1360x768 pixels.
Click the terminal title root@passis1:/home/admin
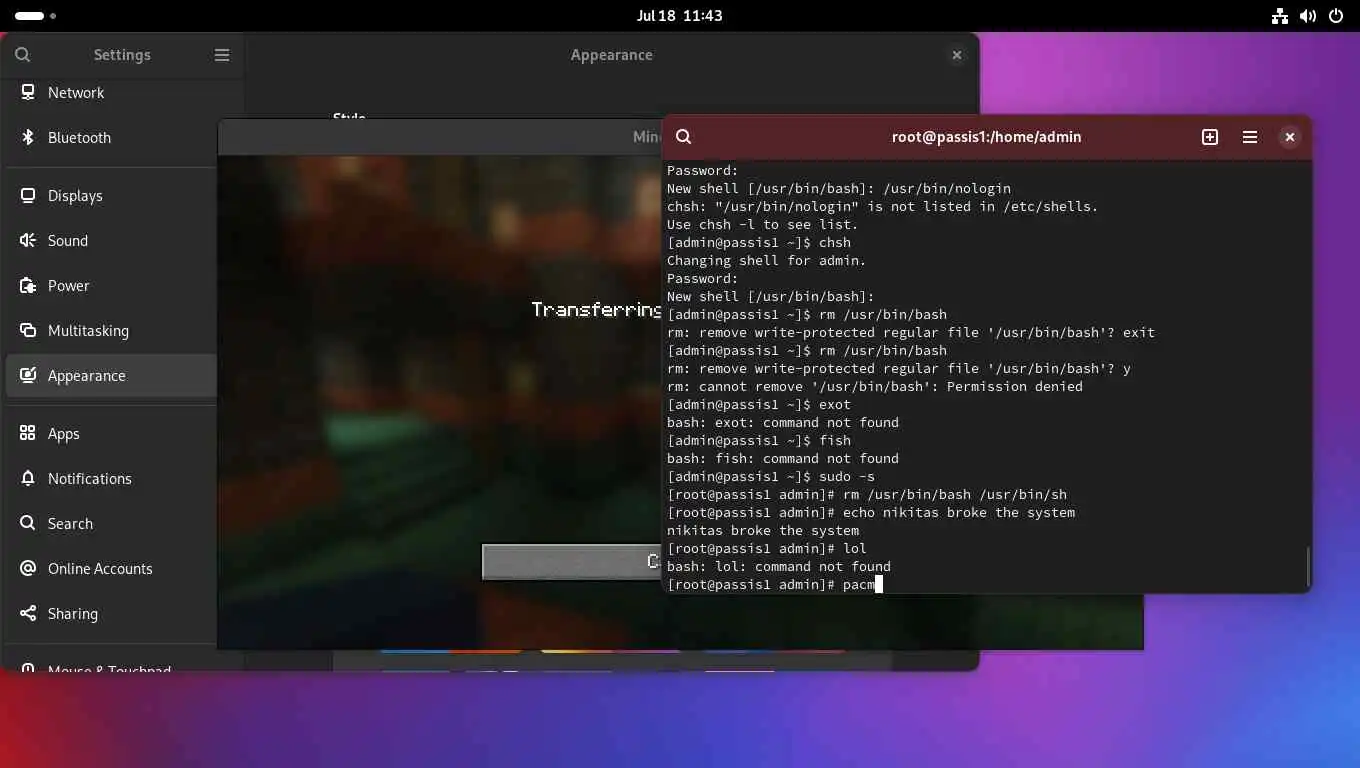pos(986,137)
